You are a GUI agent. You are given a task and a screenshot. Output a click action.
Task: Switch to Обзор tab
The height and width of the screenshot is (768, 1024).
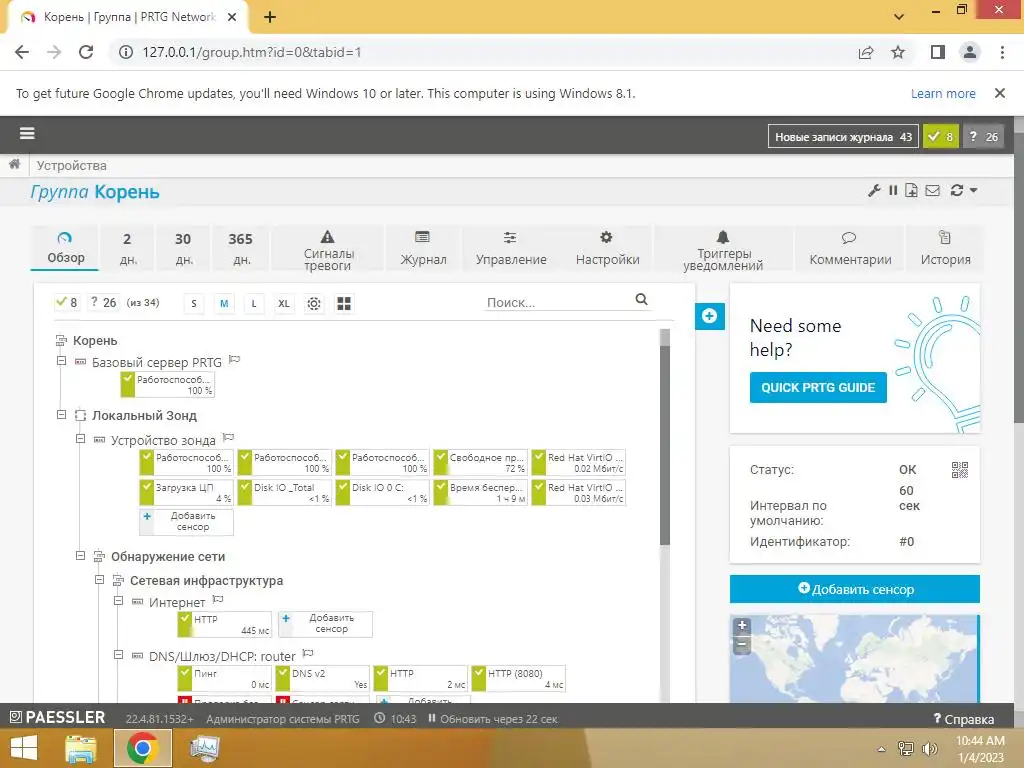pos(65,248)
